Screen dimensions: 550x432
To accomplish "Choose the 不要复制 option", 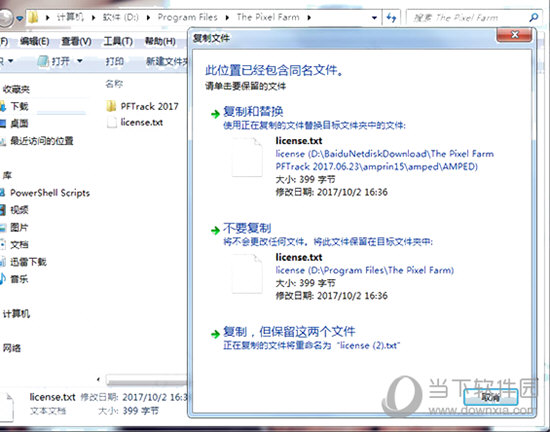I will [x=247, y=228].
